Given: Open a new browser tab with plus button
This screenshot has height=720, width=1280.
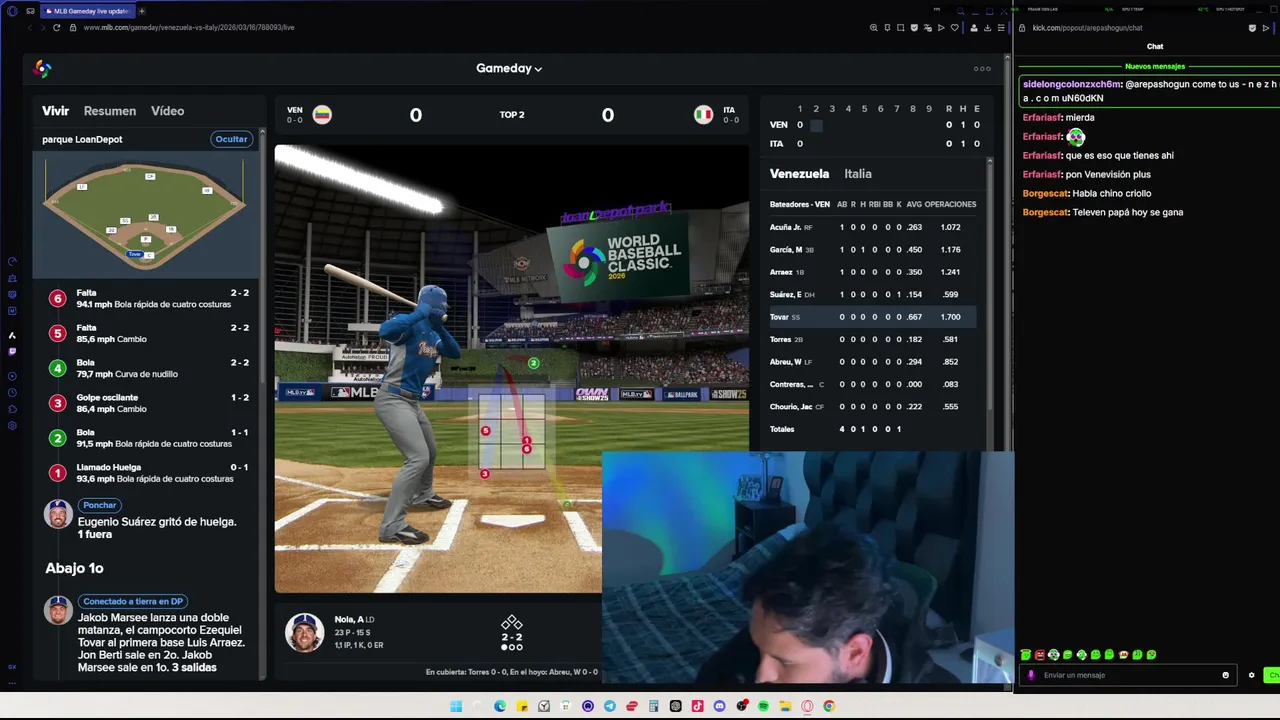Looking at the screenshot, I should point(141,11).
